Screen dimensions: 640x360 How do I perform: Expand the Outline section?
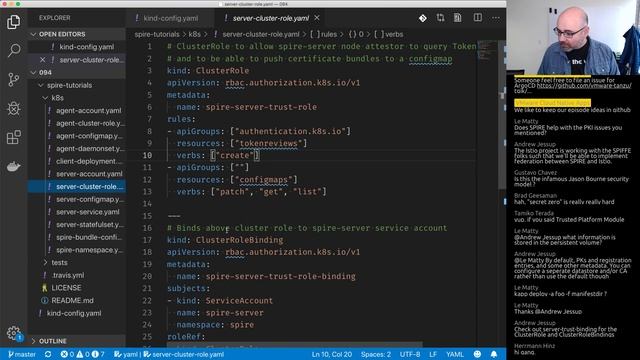[77, 341]
